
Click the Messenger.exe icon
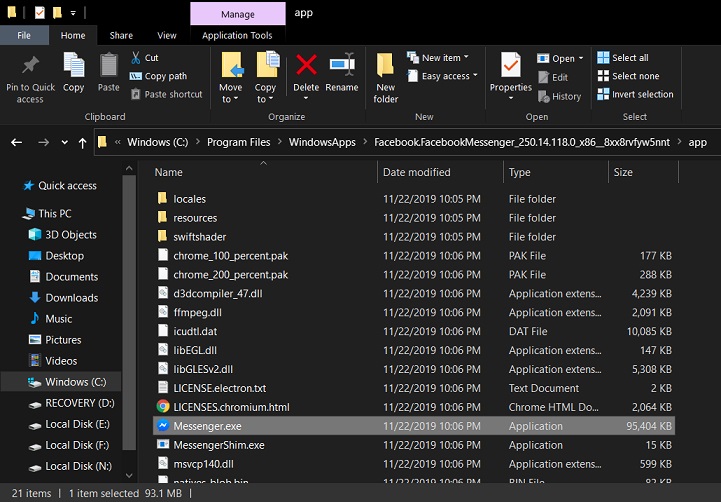163,426
